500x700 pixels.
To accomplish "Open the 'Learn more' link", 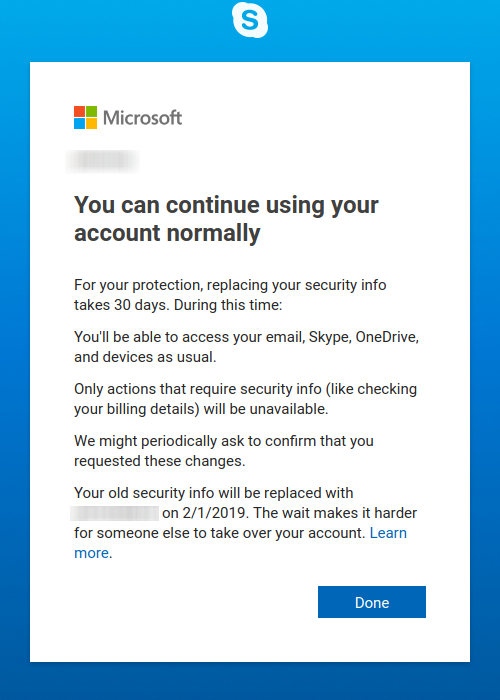I will (x=240, y=543).
